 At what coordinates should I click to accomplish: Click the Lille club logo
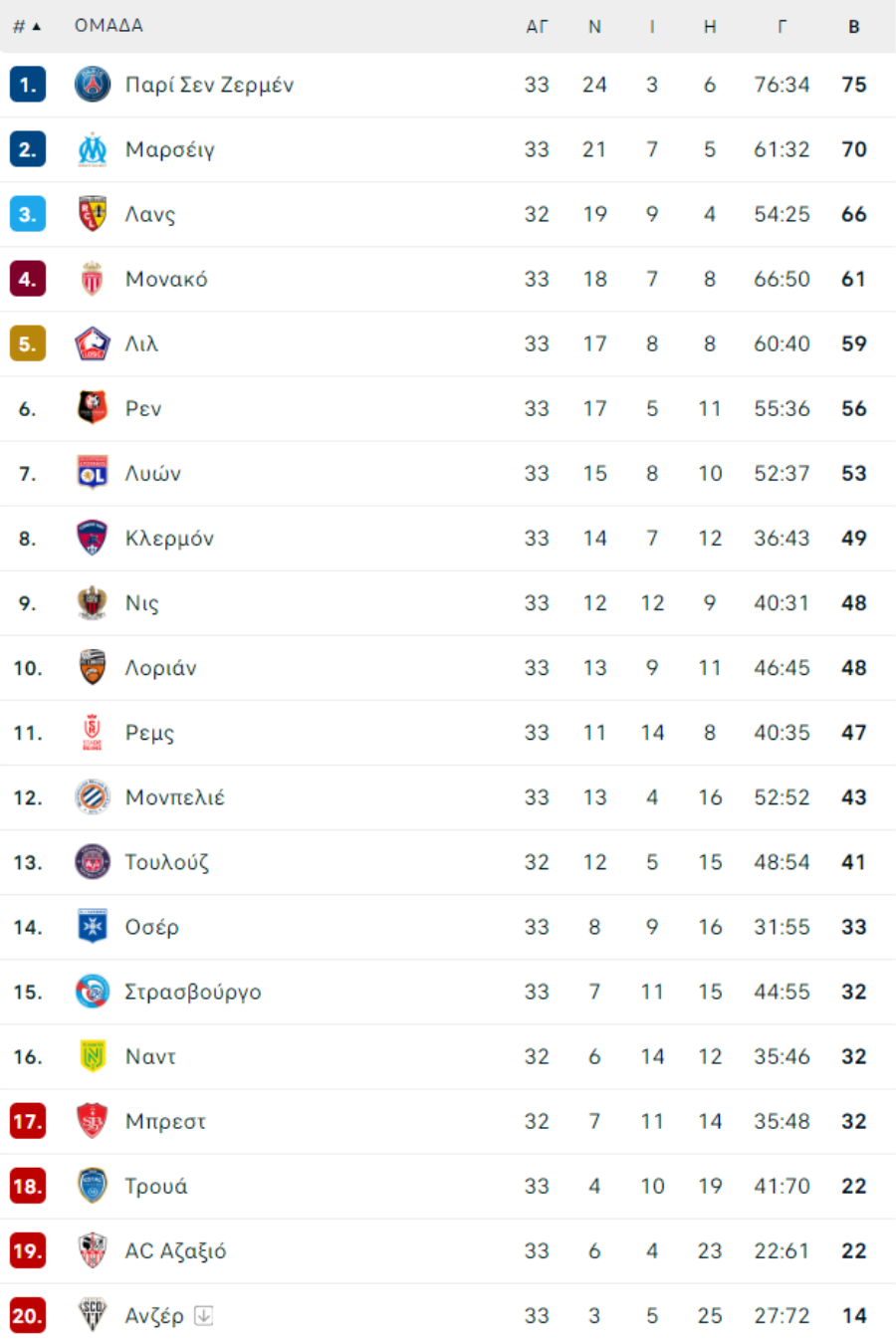(x=93, y=343)
